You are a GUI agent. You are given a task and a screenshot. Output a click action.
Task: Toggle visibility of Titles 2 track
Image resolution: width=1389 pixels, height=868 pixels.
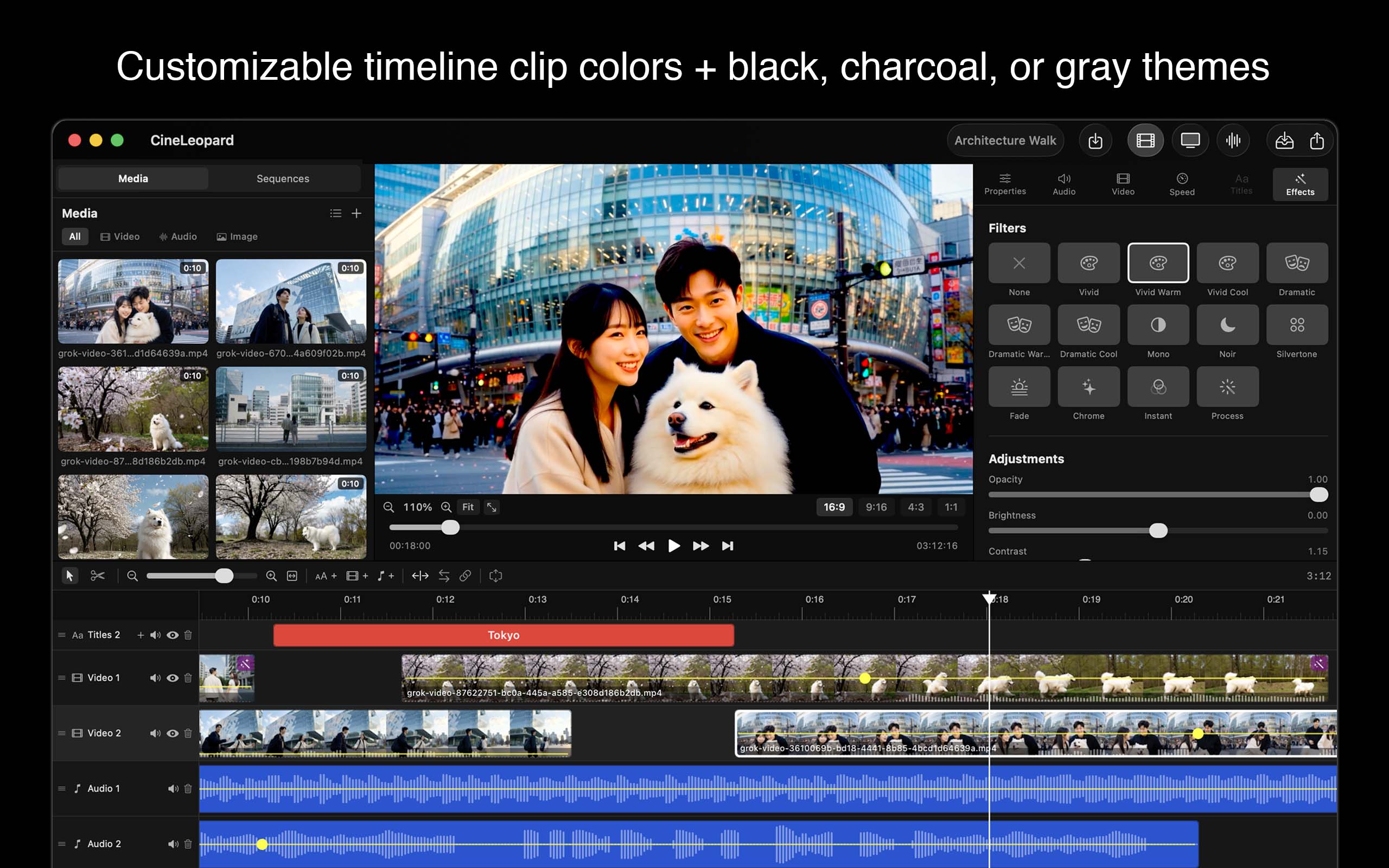click(172, 635)
